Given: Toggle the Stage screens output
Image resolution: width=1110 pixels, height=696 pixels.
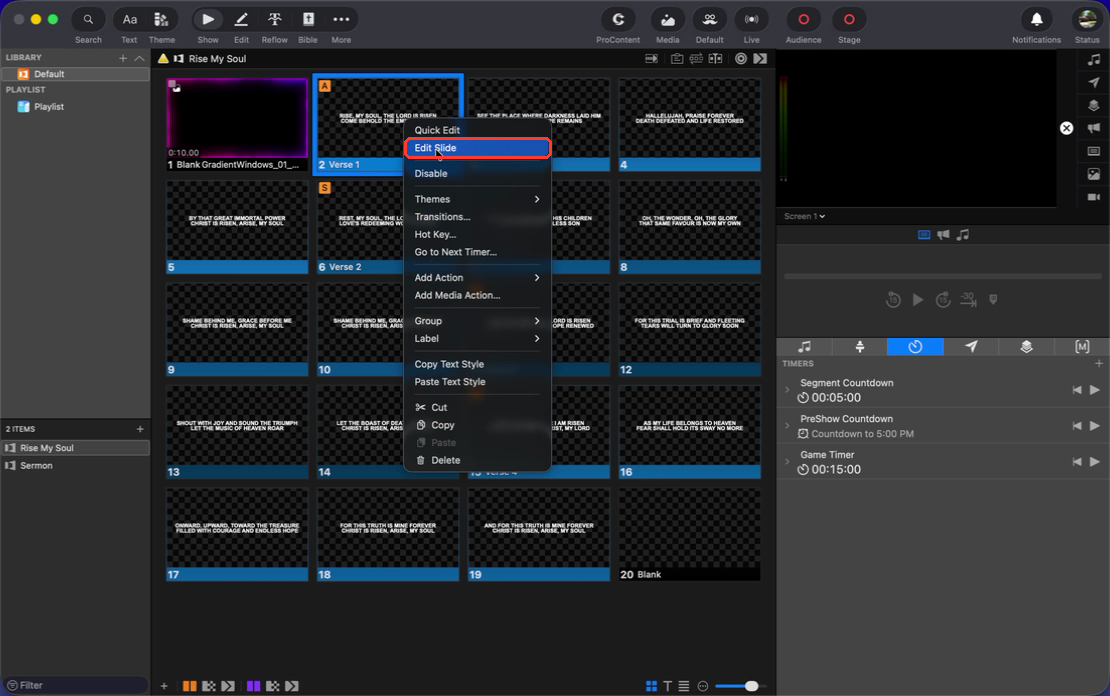Looking at the screenshot, I should [849, 20].
